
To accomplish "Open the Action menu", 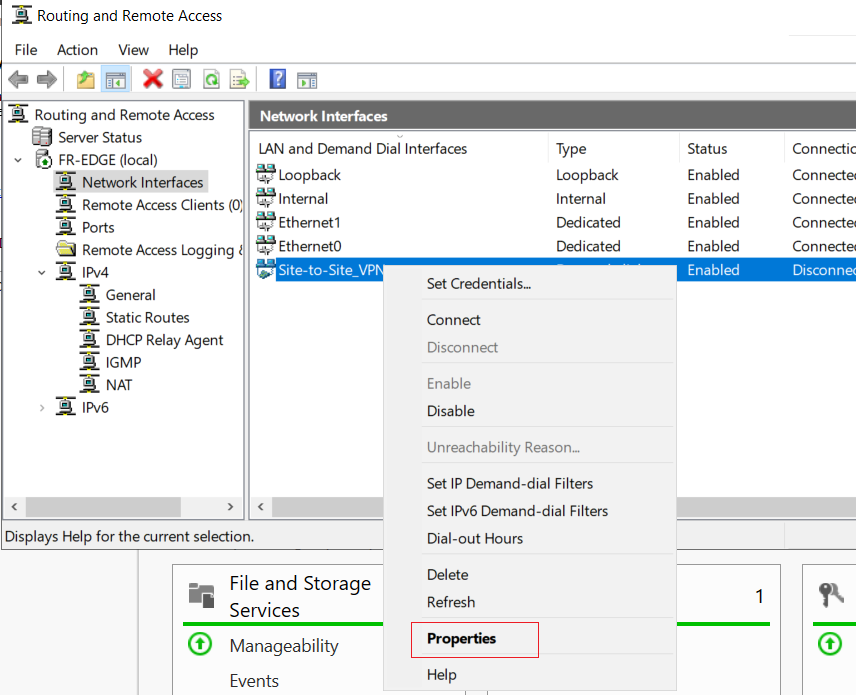I will 78,50.
